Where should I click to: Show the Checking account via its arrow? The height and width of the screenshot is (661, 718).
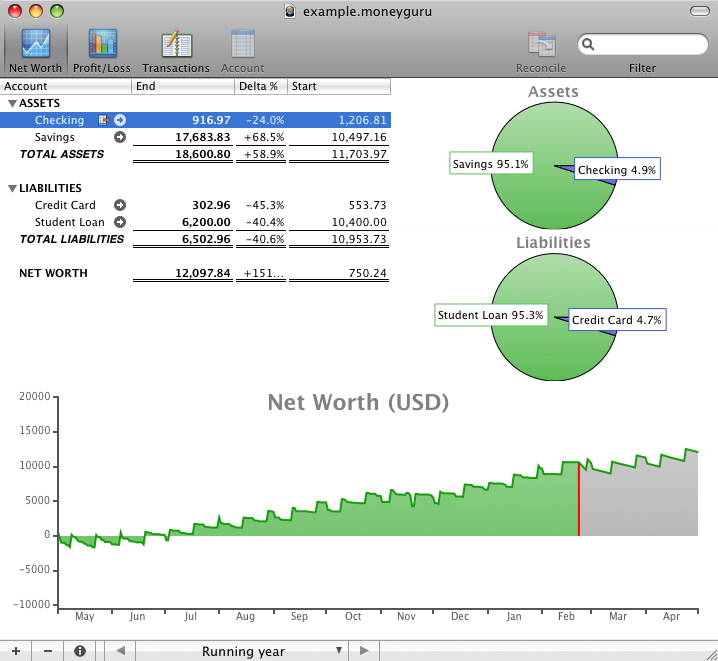[120, 120]
